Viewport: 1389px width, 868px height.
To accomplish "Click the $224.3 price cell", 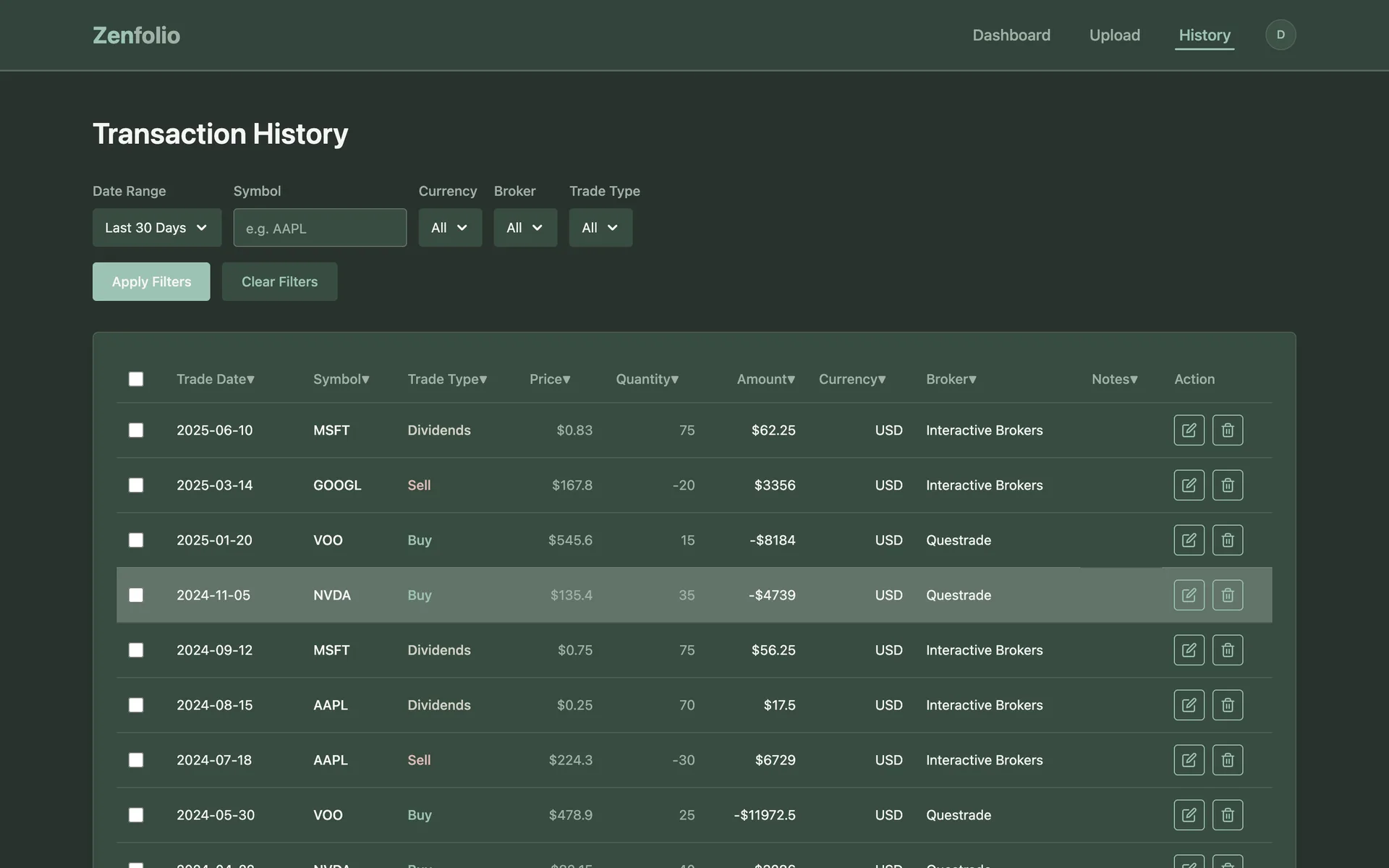I will pyautogui.click(x=571, y=760).
